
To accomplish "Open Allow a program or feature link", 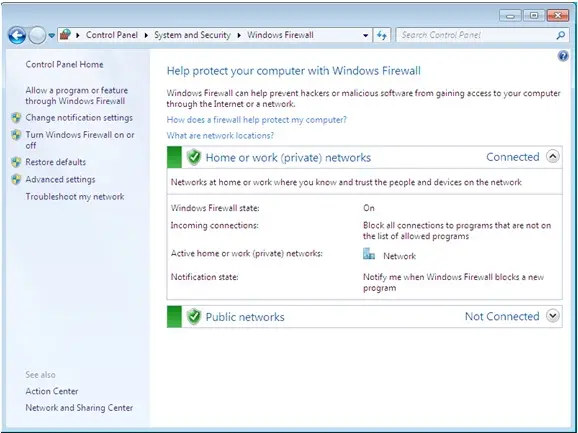I will coord(77,95).
